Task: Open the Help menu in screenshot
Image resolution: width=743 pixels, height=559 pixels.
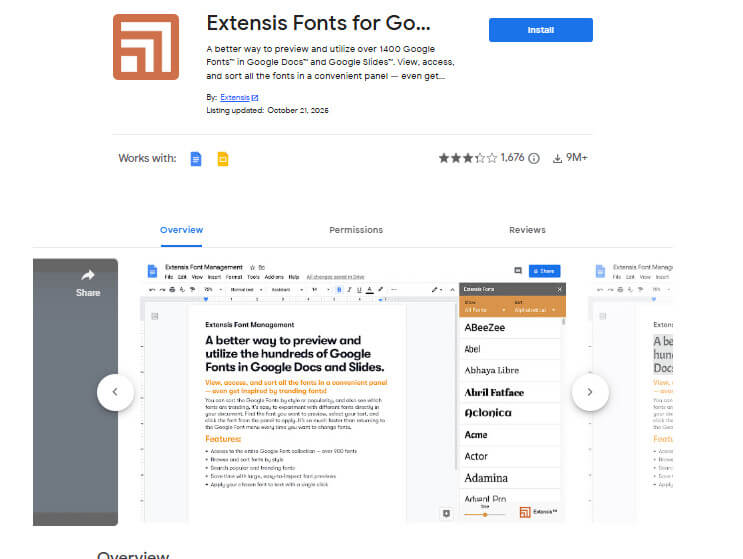Action: point(294,277)
